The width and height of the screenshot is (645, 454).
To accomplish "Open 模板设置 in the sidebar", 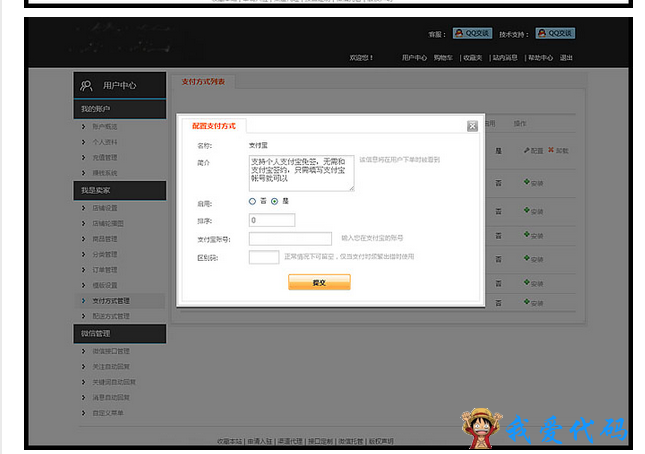I will pyautogui.click(x=104, y=285).
